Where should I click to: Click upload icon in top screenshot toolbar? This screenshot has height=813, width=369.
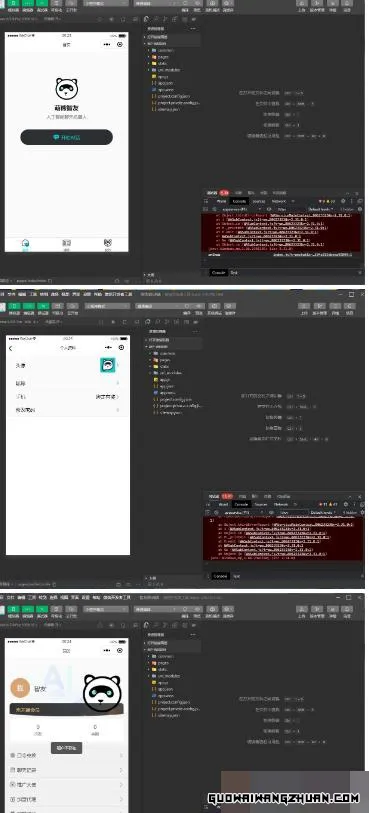point(303,3)
